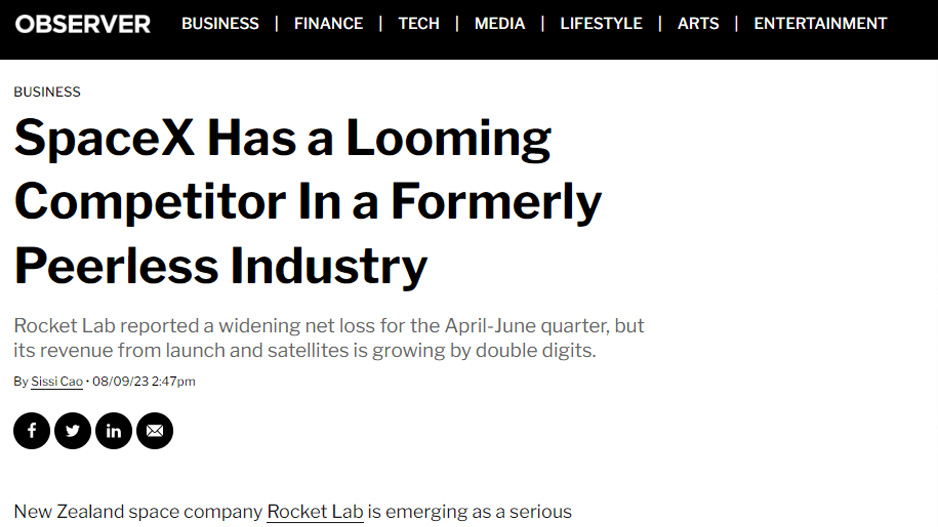Navigate to the Arts section
Image resolution: width=938 pixels, height=527 pixels.
[x=698, y=23]
